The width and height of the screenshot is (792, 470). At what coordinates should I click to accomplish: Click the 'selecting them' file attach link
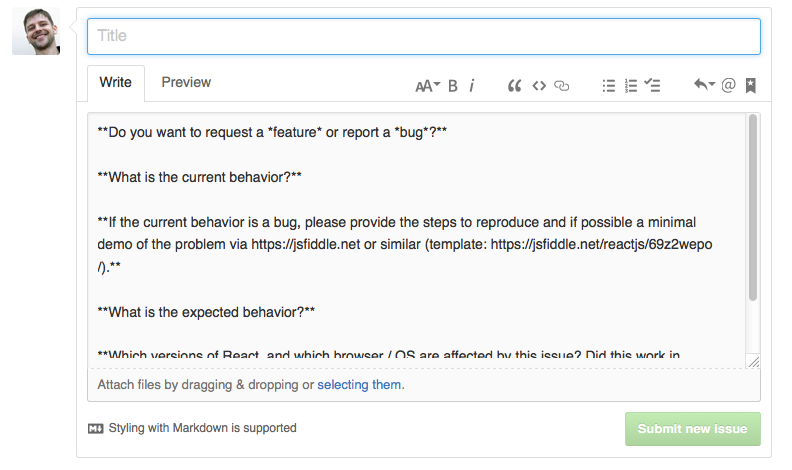pyautogui.click(x=360, y=385)
